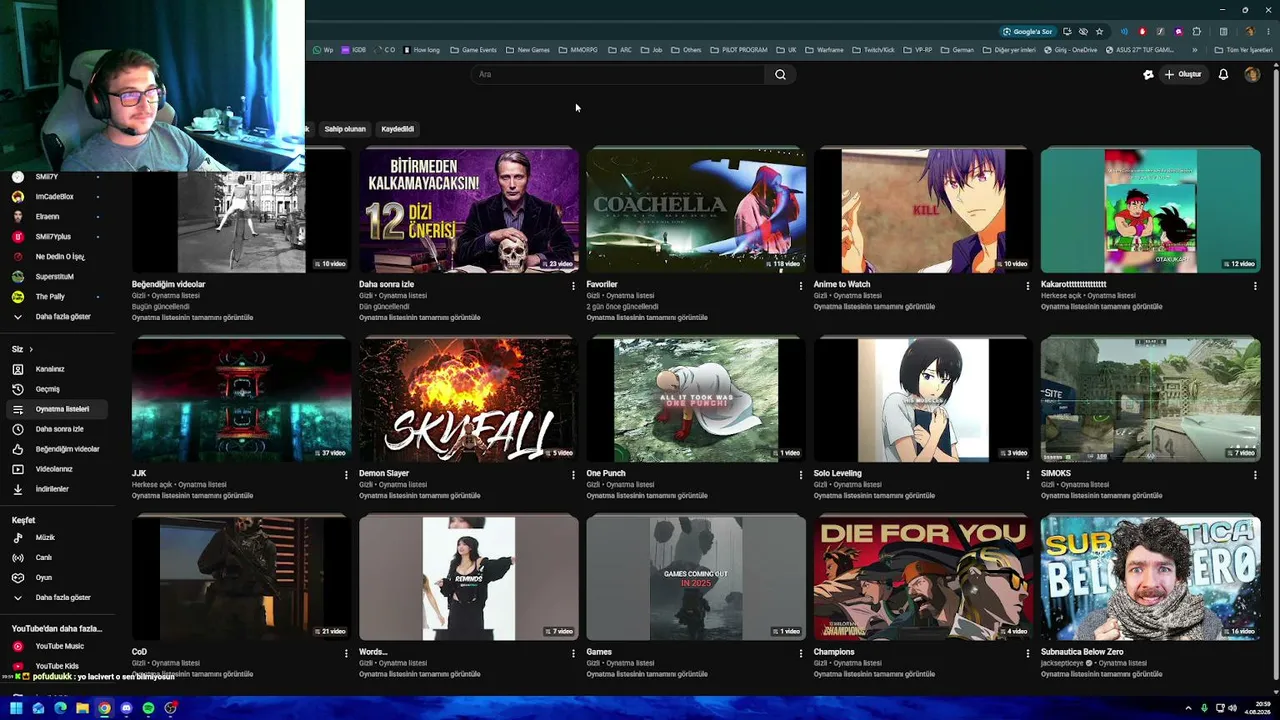Open options menu for Kakarotttttttttttt playlist
The width and height of the screenshot is (1280, 720).
(x=1255, y=286)
